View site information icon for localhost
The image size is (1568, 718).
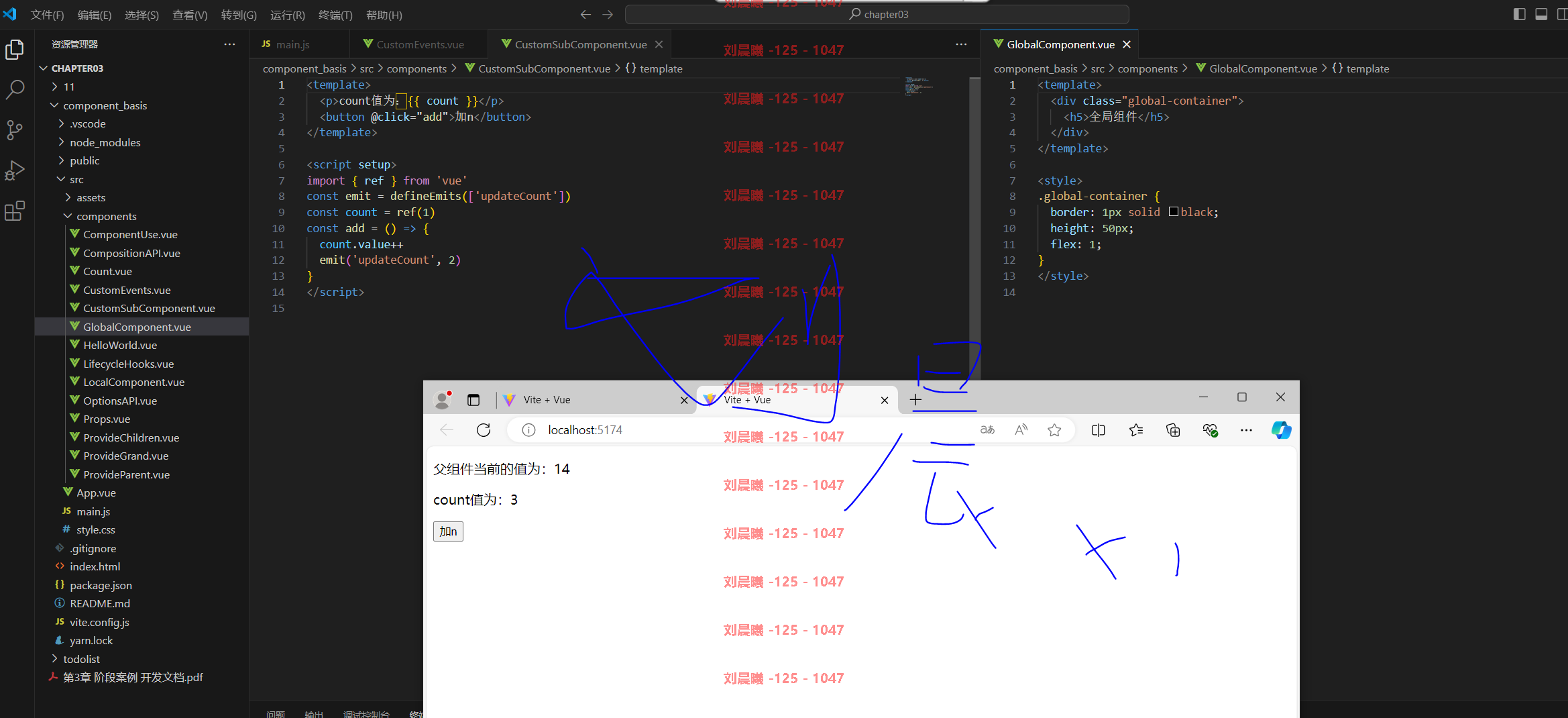click(528, 430)
